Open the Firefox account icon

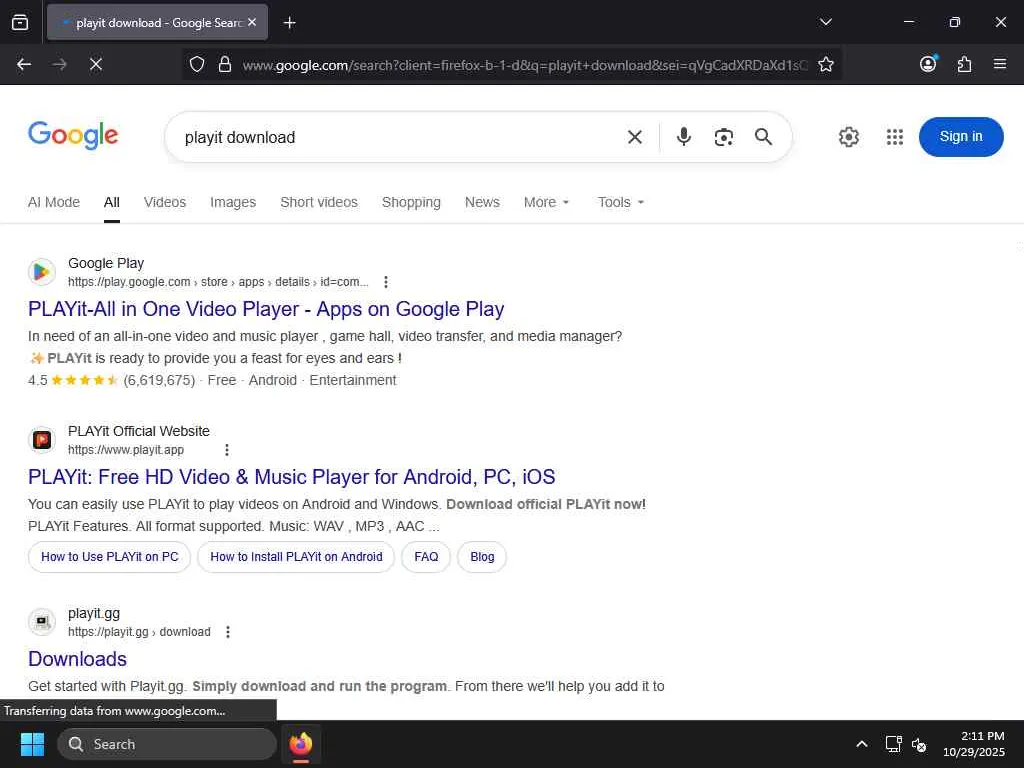(x=928, y=63)
